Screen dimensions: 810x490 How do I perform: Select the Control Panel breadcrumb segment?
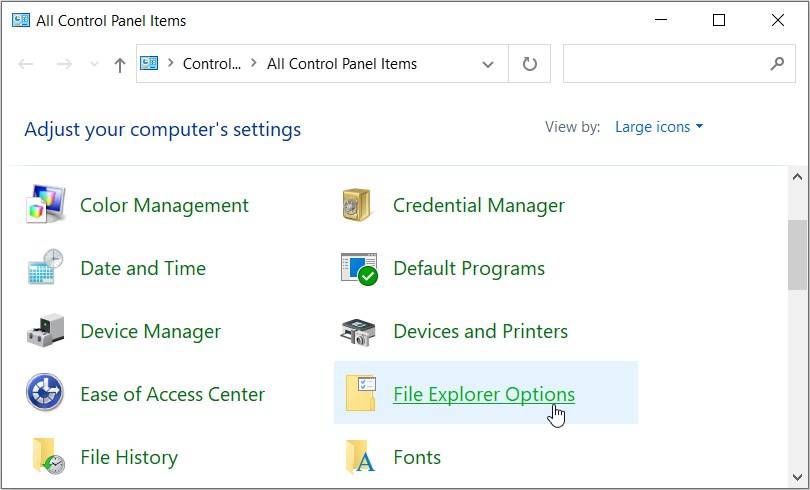coord(212,64)
